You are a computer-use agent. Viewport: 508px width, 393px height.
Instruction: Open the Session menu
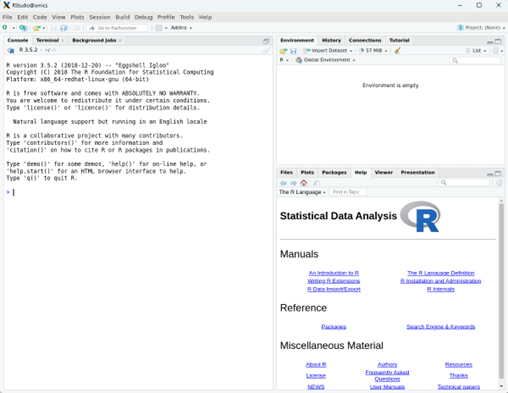(100, 17)
